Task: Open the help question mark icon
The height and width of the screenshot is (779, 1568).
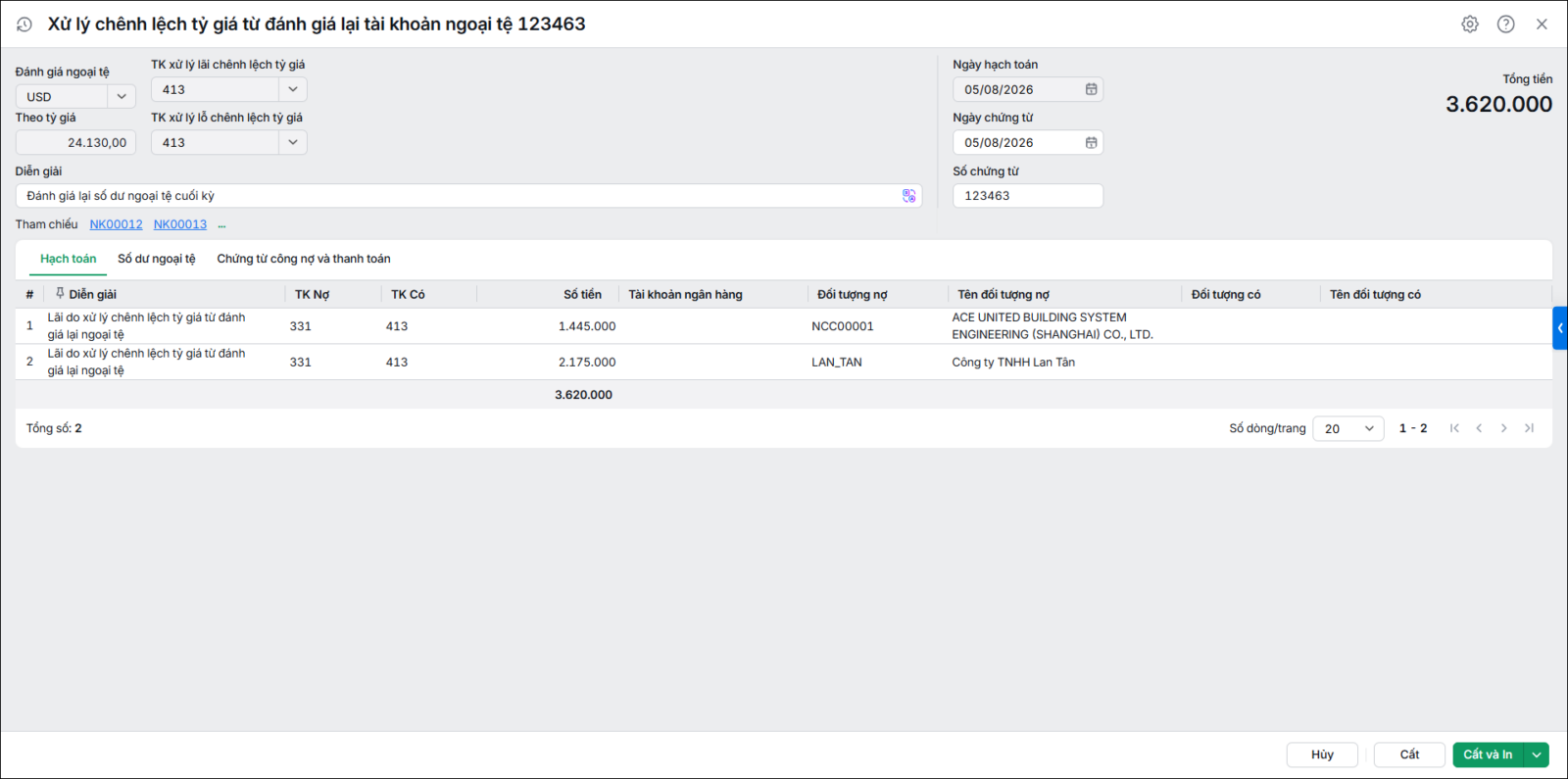Action: tap(1506, 24)
